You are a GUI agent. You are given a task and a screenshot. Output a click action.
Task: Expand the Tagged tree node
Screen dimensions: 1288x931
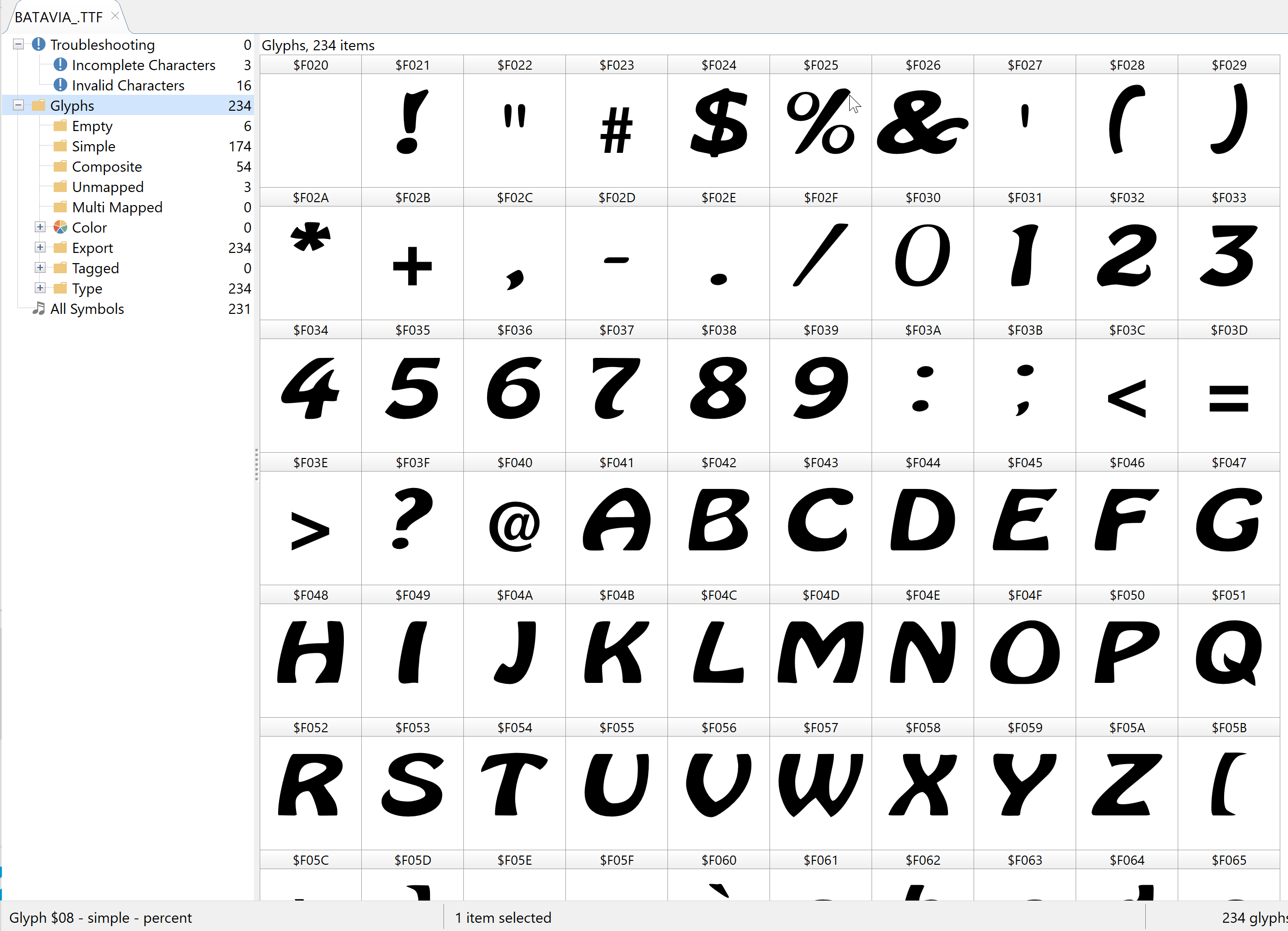point(40,267)
